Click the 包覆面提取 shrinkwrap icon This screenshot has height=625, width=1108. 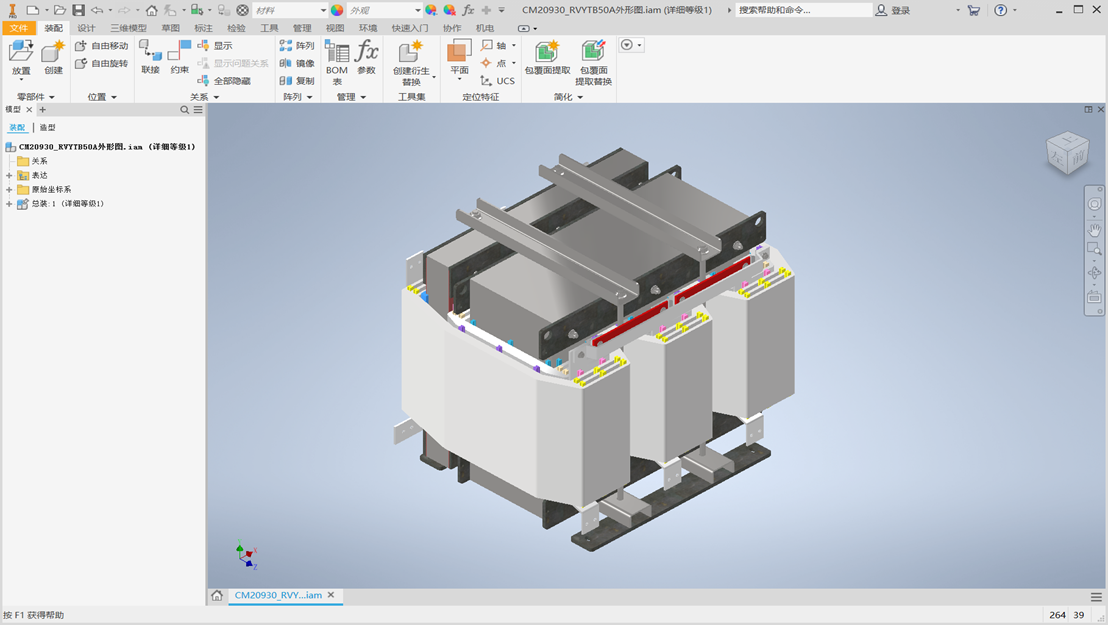[x=547, y=54]
